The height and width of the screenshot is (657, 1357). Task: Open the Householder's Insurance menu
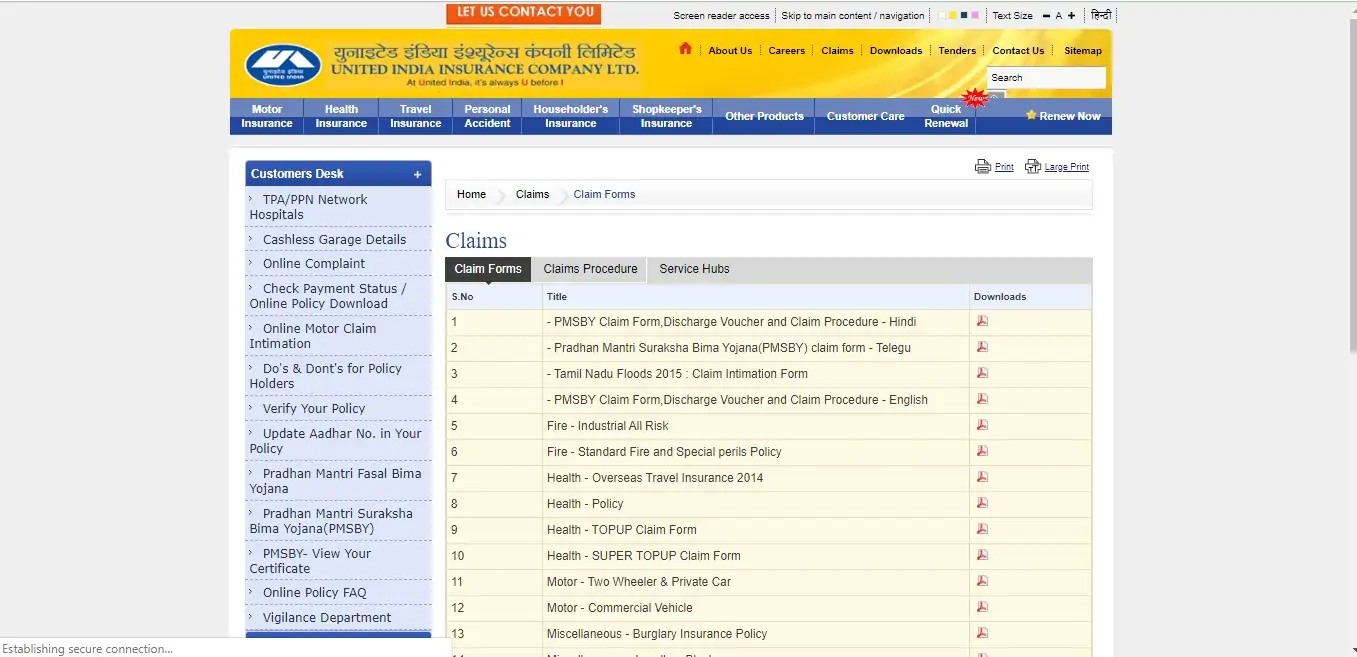571,116
